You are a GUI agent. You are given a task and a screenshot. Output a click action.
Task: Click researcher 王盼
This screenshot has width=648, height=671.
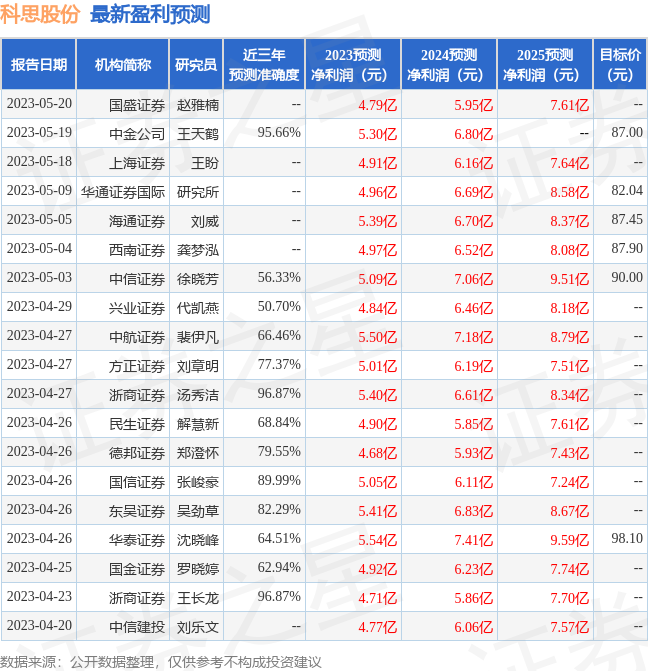point(205,163)
